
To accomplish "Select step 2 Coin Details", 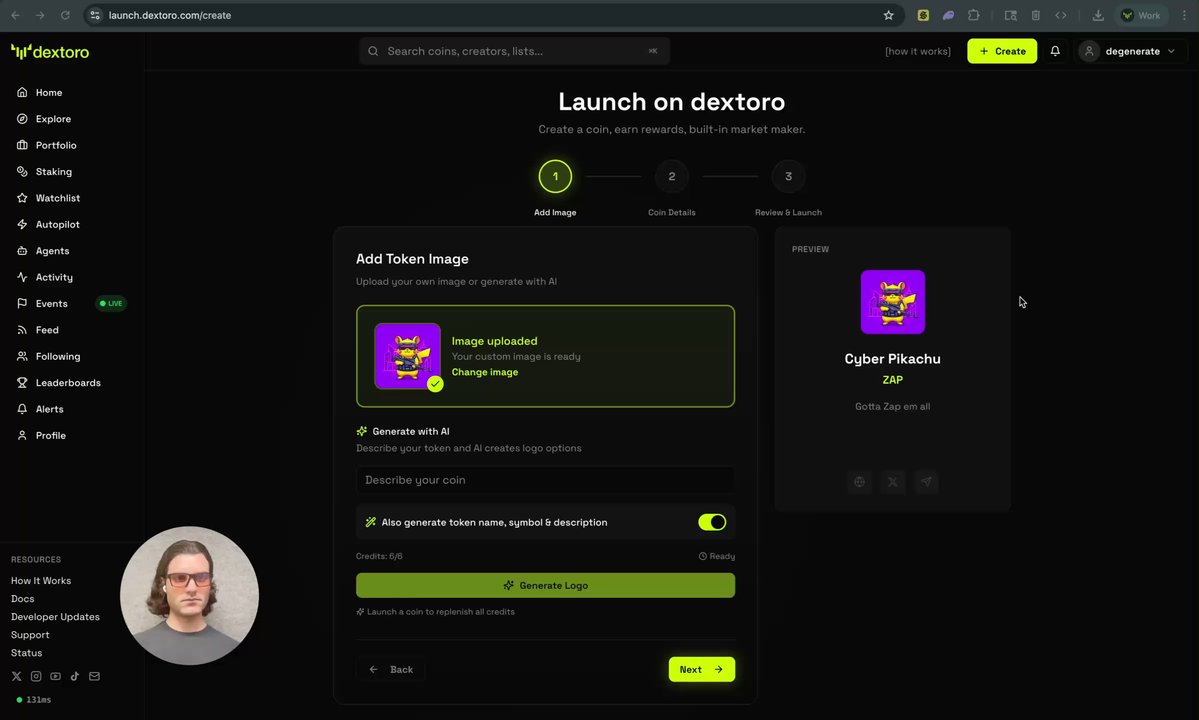I will [x=671, y=177].
